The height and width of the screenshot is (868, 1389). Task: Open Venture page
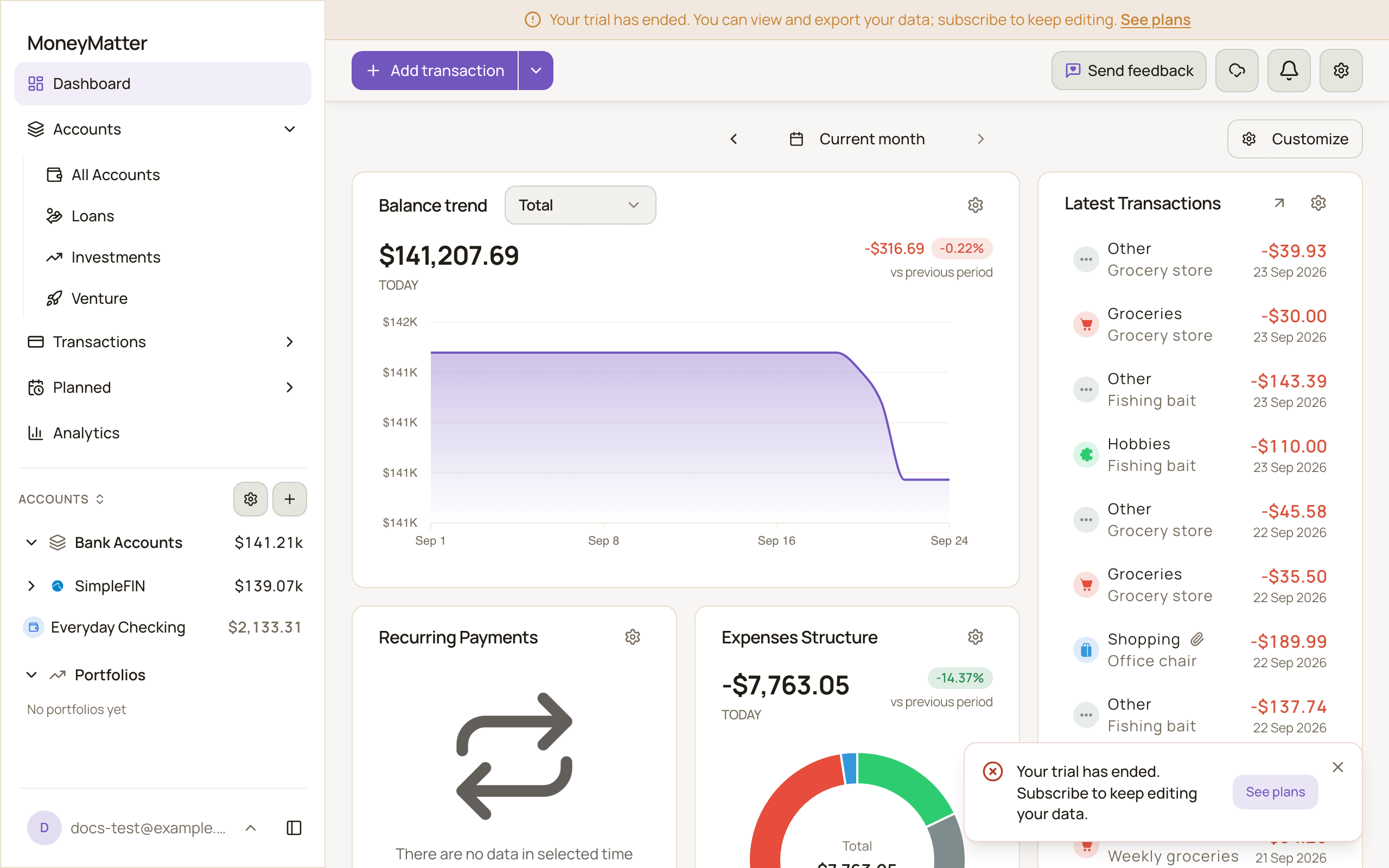point(99,298)
